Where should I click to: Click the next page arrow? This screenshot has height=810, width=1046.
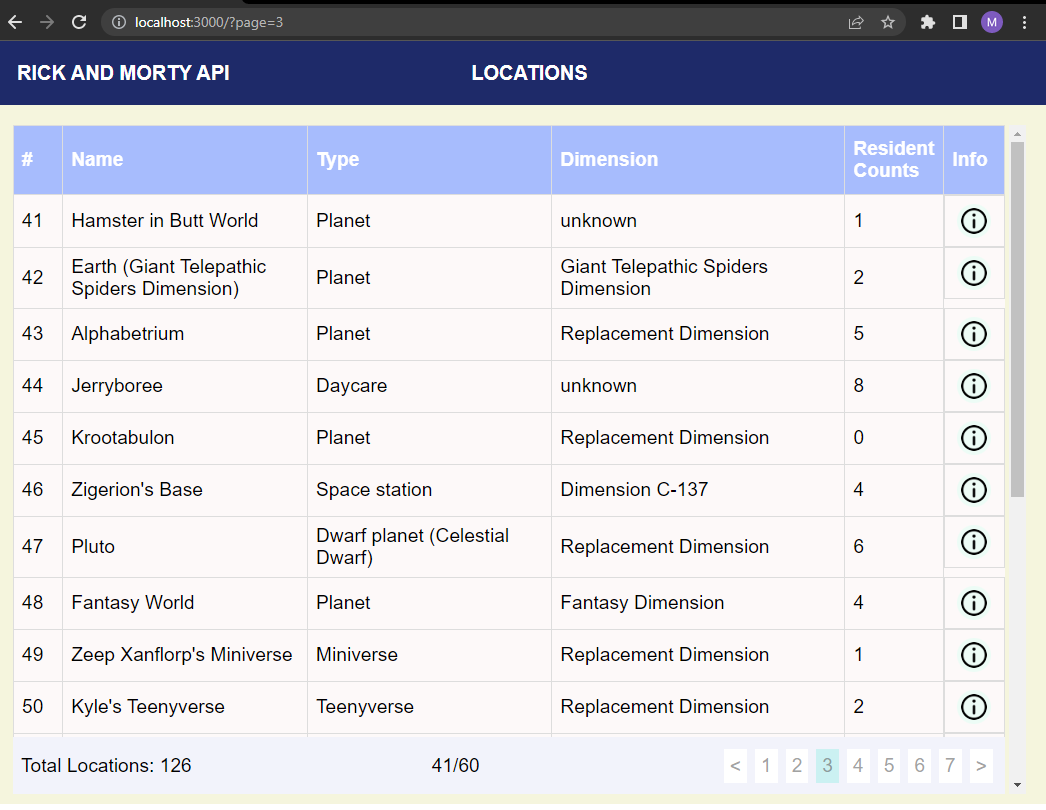point(981,765)
